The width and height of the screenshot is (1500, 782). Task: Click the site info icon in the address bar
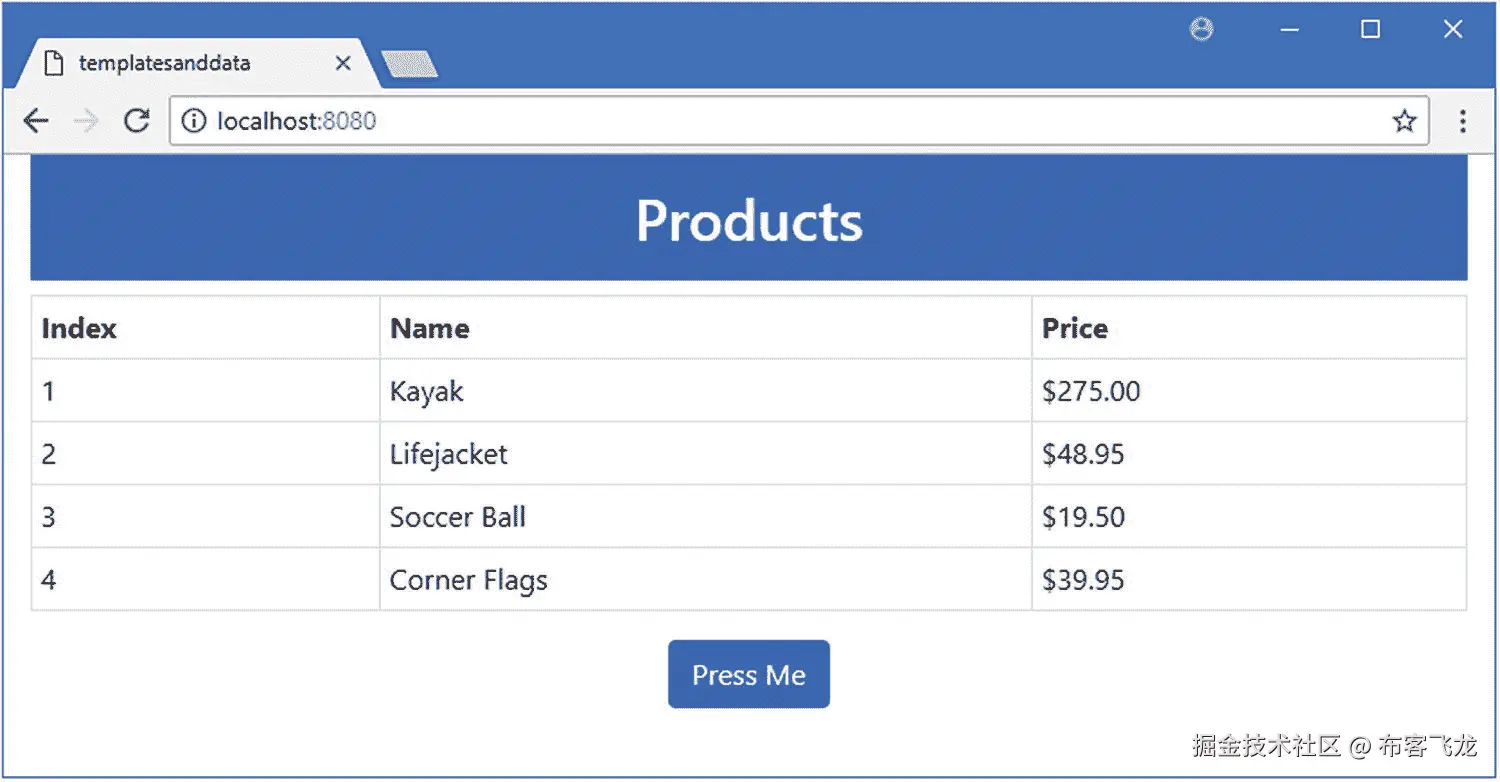(x=192, y=122)
